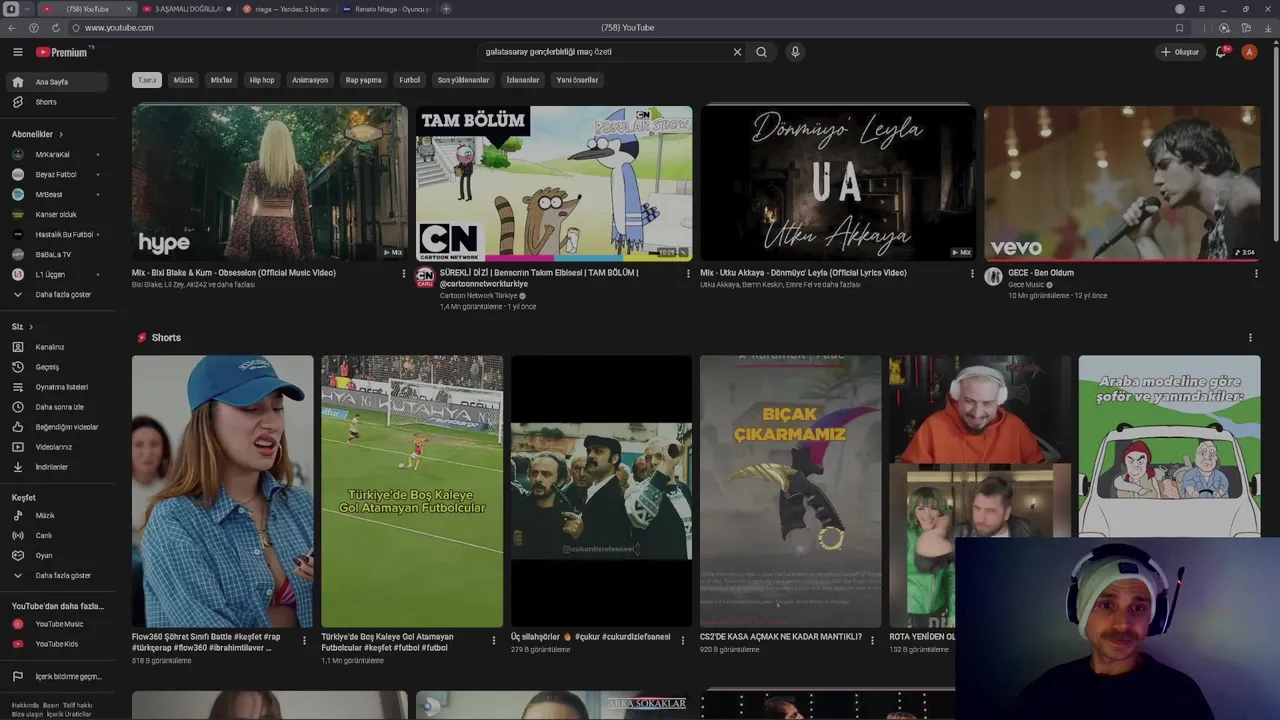
Task: Select the Futbol filter chip
Action: pos(410,80)
